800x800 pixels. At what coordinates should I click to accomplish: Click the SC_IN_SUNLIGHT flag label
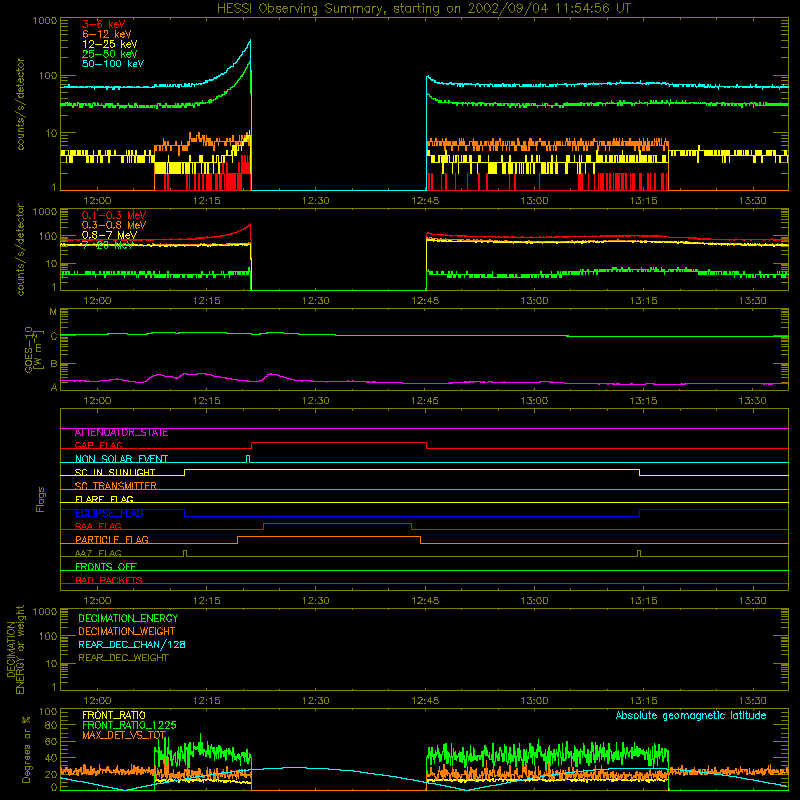(x=115, y=472)
